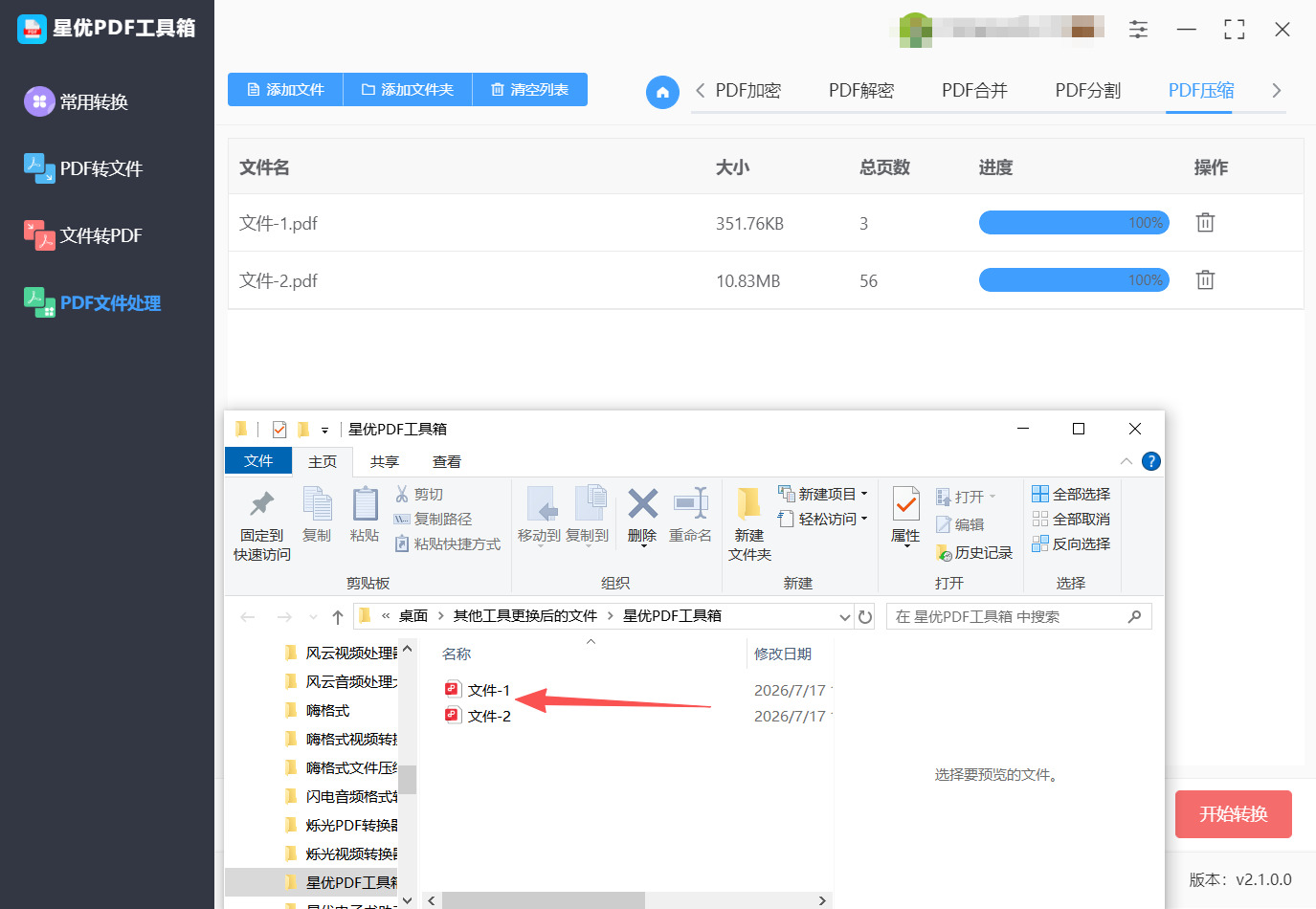Click the 添加文件夹 button
1316x909 pixels.
tap(408, 90)
